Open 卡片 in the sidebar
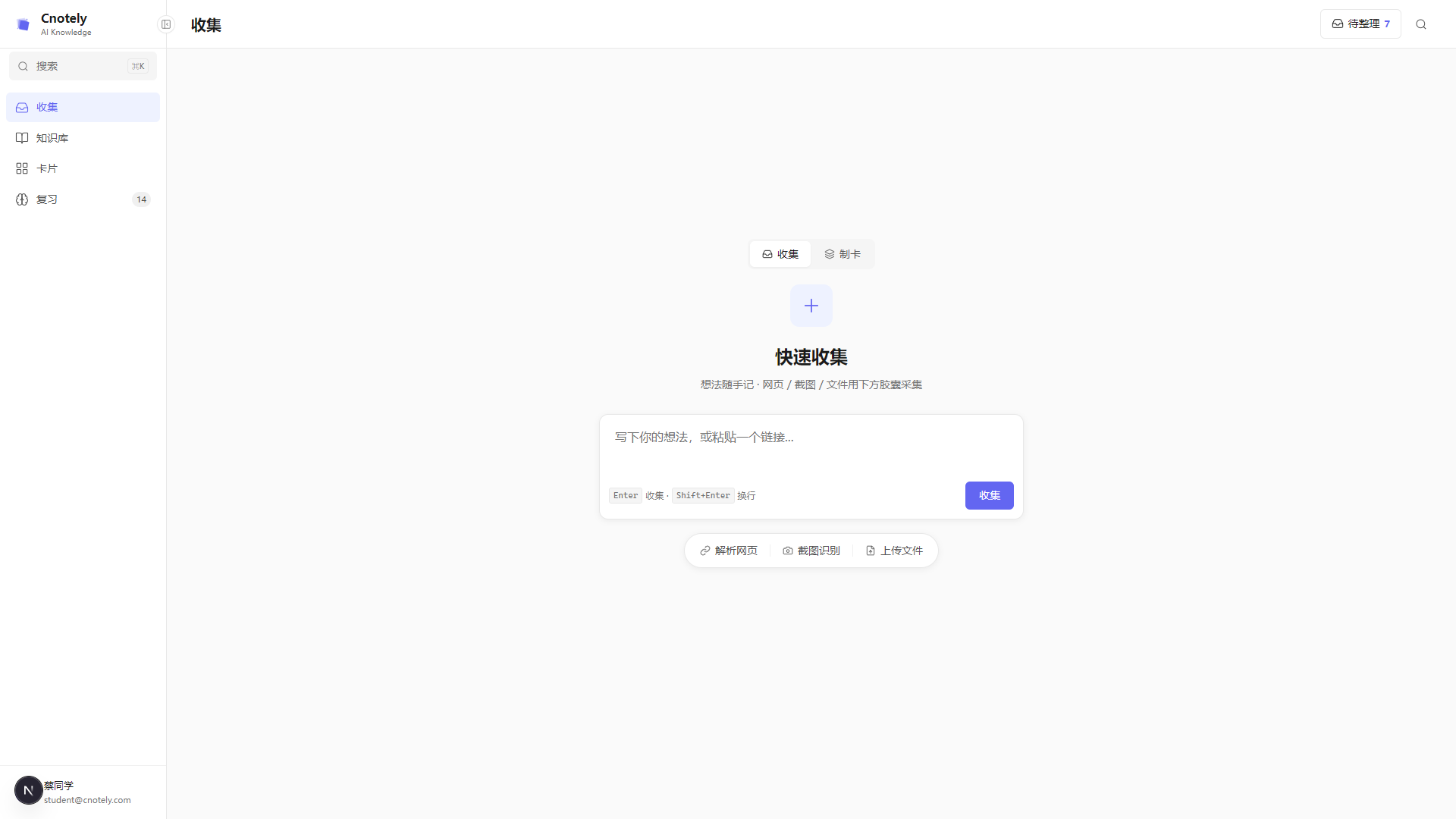Viewport: 1456px width, 819px height. (83, 168)
